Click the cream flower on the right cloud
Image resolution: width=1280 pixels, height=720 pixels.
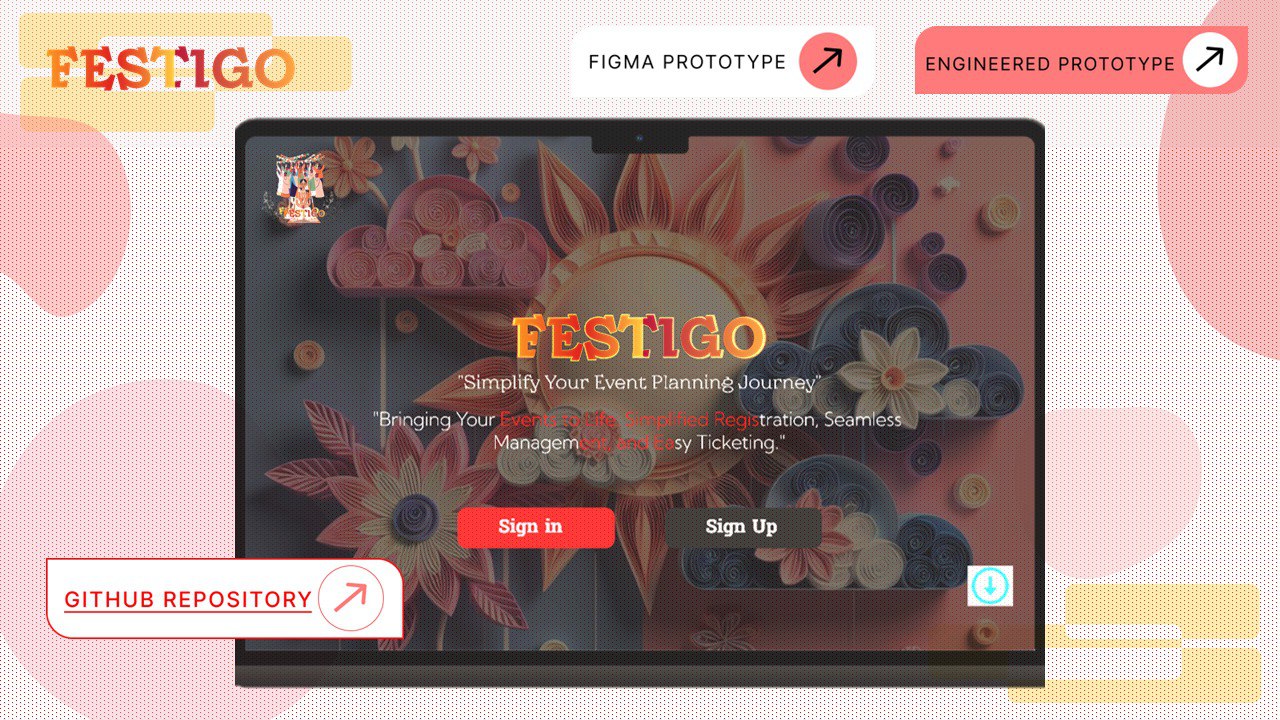[890, 368]
